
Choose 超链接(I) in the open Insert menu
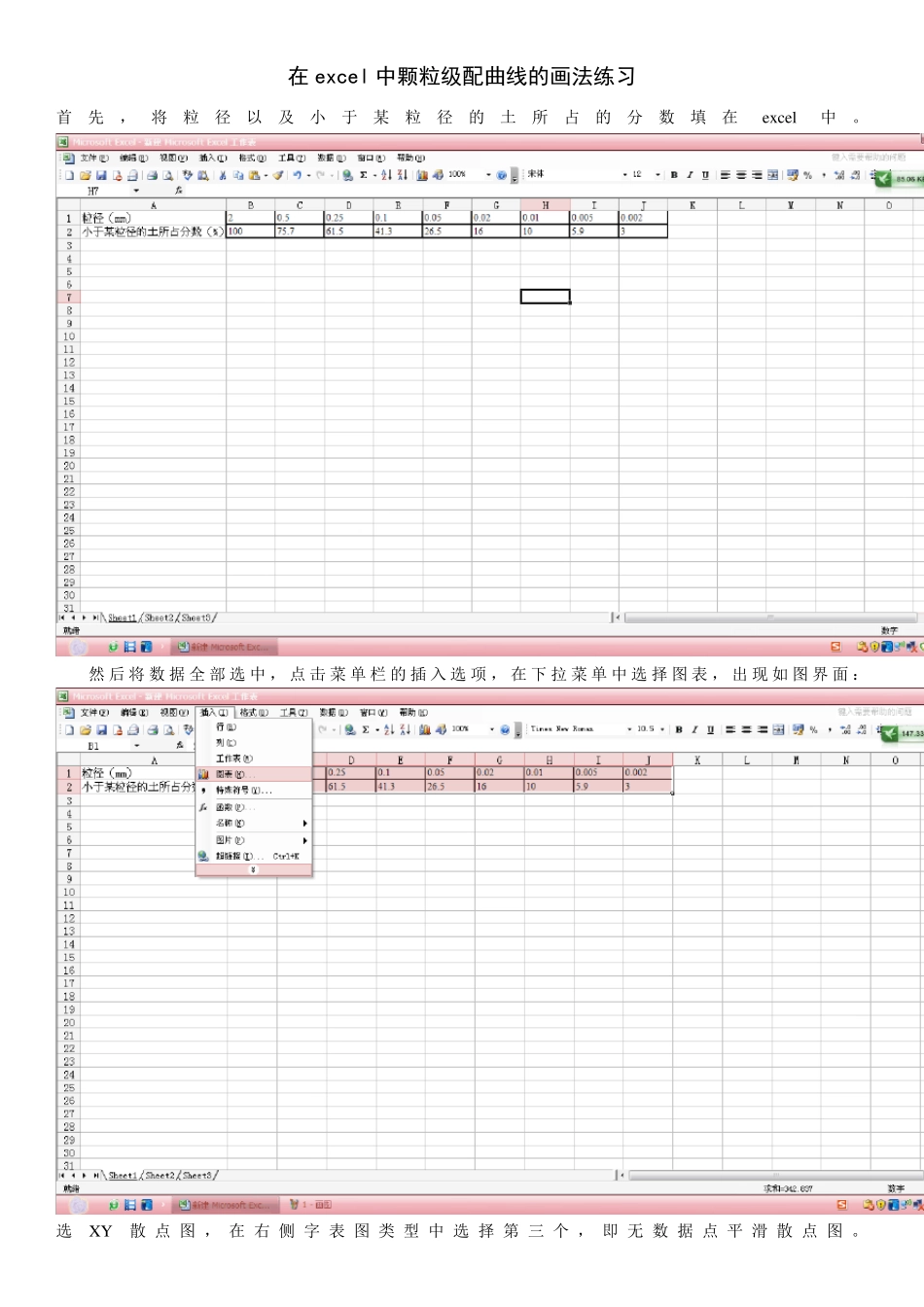[x=253, y=856]
